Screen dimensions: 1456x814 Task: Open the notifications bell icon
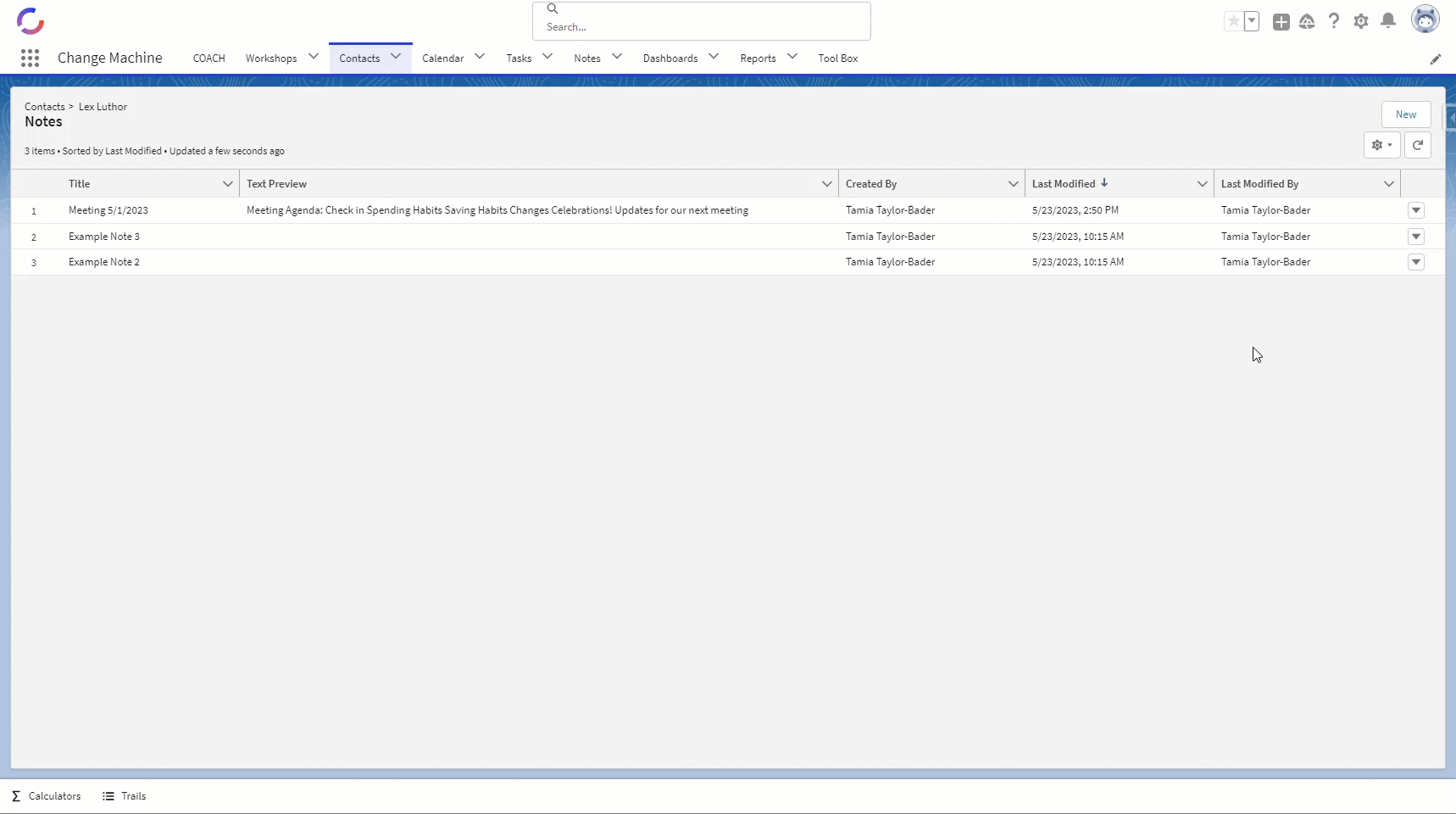point(1388,21)
